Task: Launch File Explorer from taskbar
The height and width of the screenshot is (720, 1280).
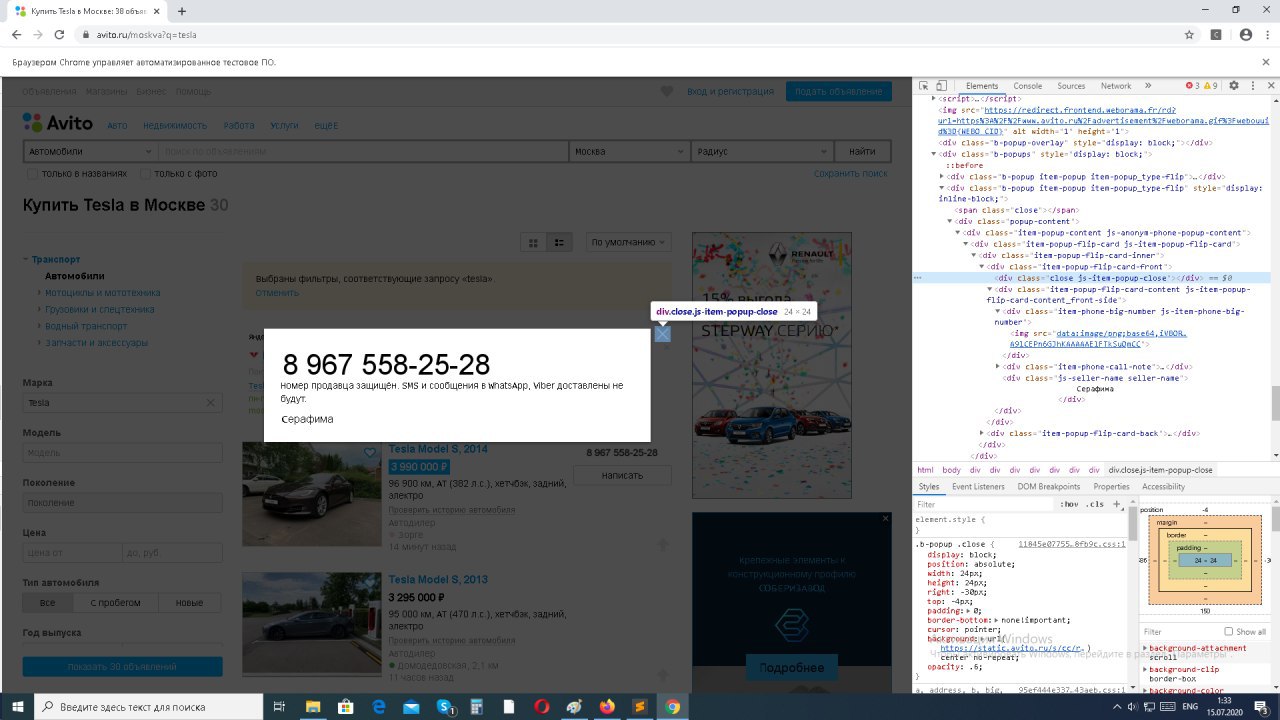Action: coord(312,706)
